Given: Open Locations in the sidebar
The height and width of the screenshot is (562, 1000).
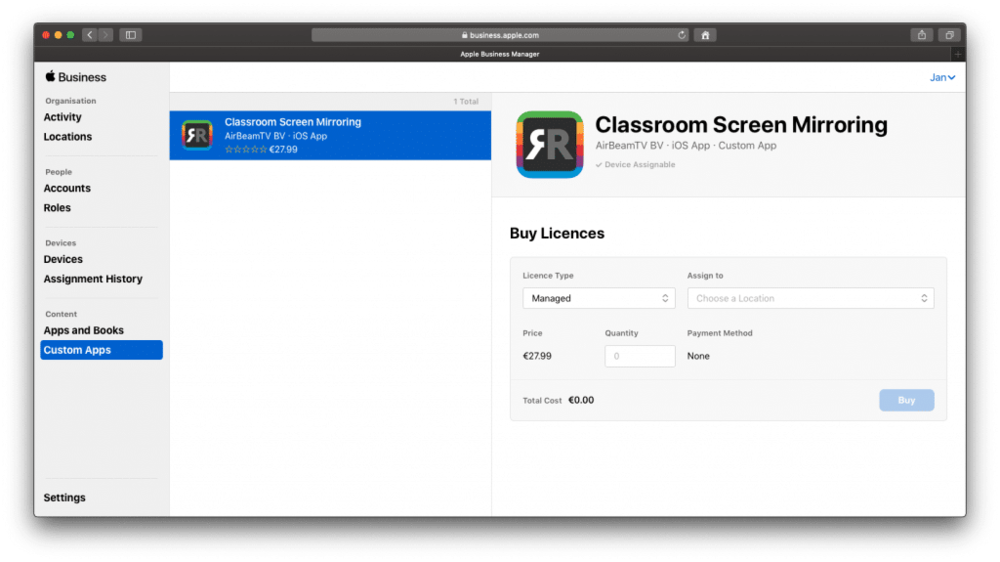Looking at the screenshot, I should (68, 137).
